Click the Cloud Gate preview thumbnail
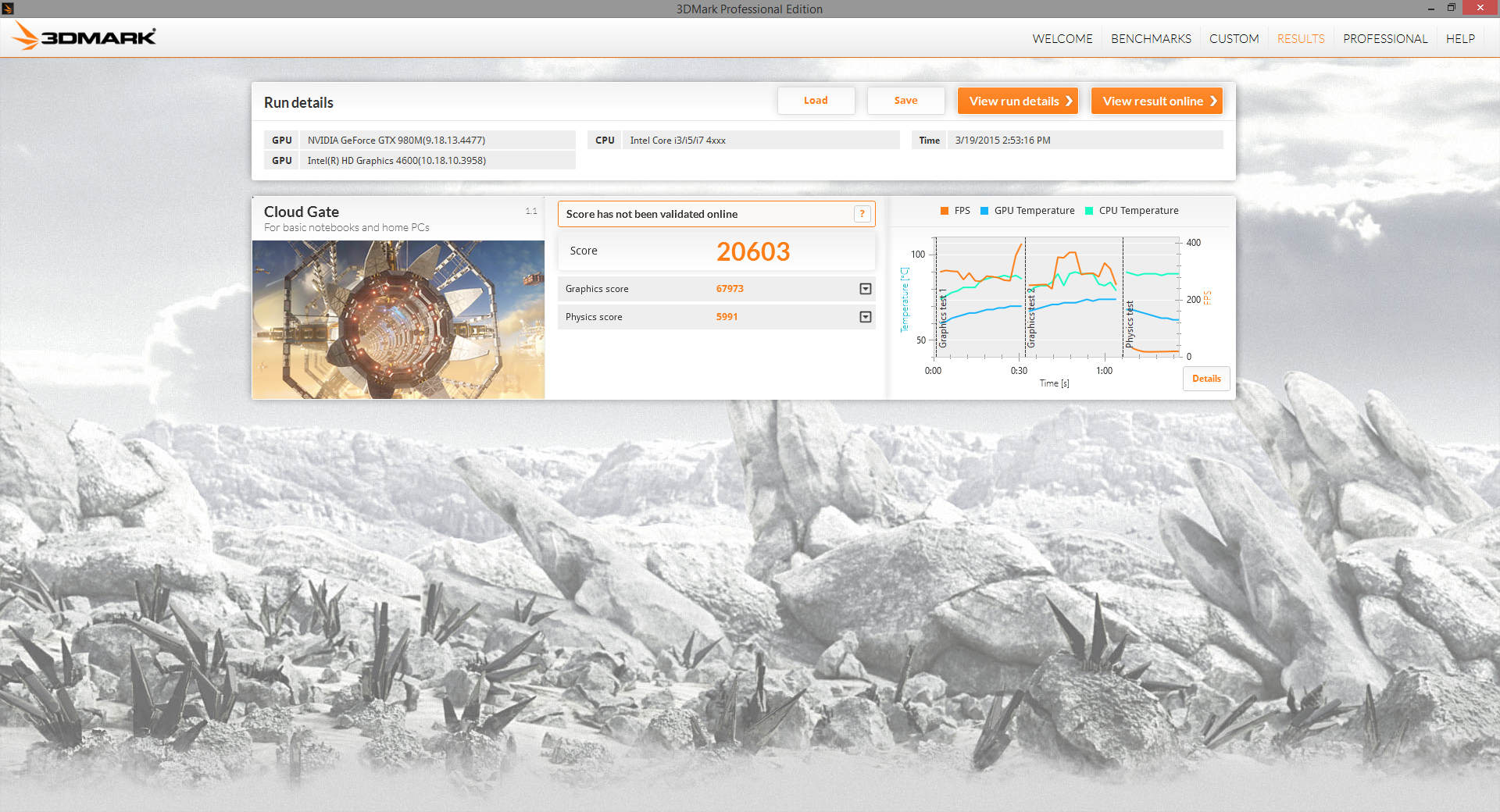Image resolution: width=1500 pixels, height=812 pixels. point(398,319)
